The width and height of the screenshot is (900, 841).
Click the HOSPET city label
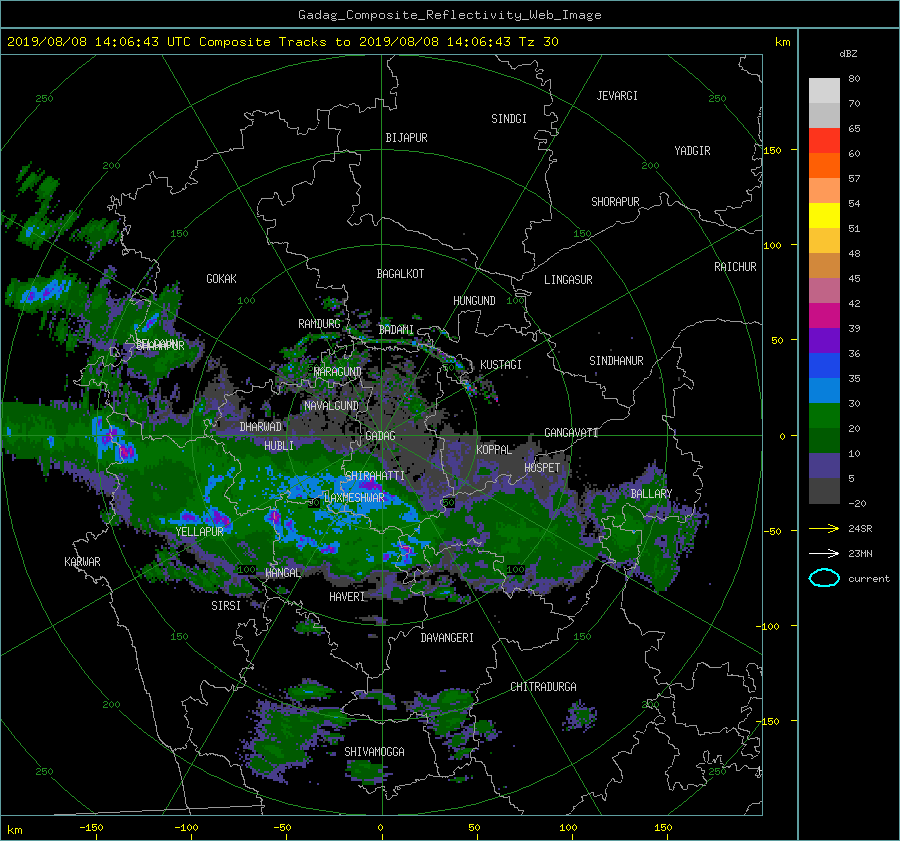(x=542, y=468)
